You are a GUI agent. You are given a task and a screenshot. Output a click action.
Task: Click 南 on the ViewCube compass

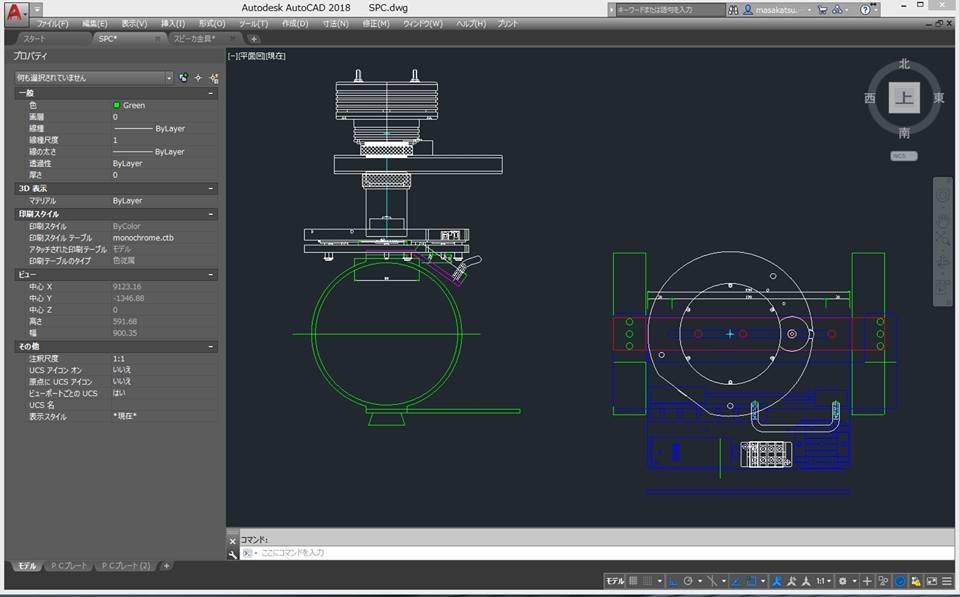(904, 132)
